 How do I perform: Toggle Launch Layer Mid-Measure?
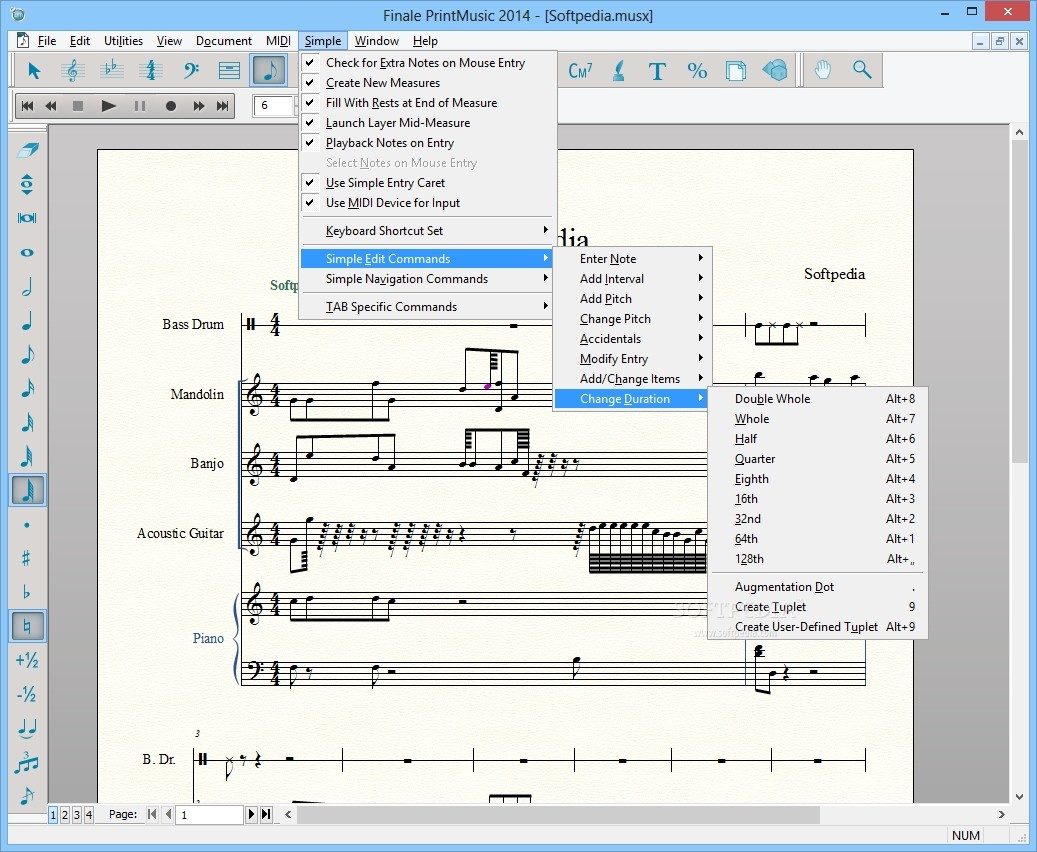click(427, 123)
